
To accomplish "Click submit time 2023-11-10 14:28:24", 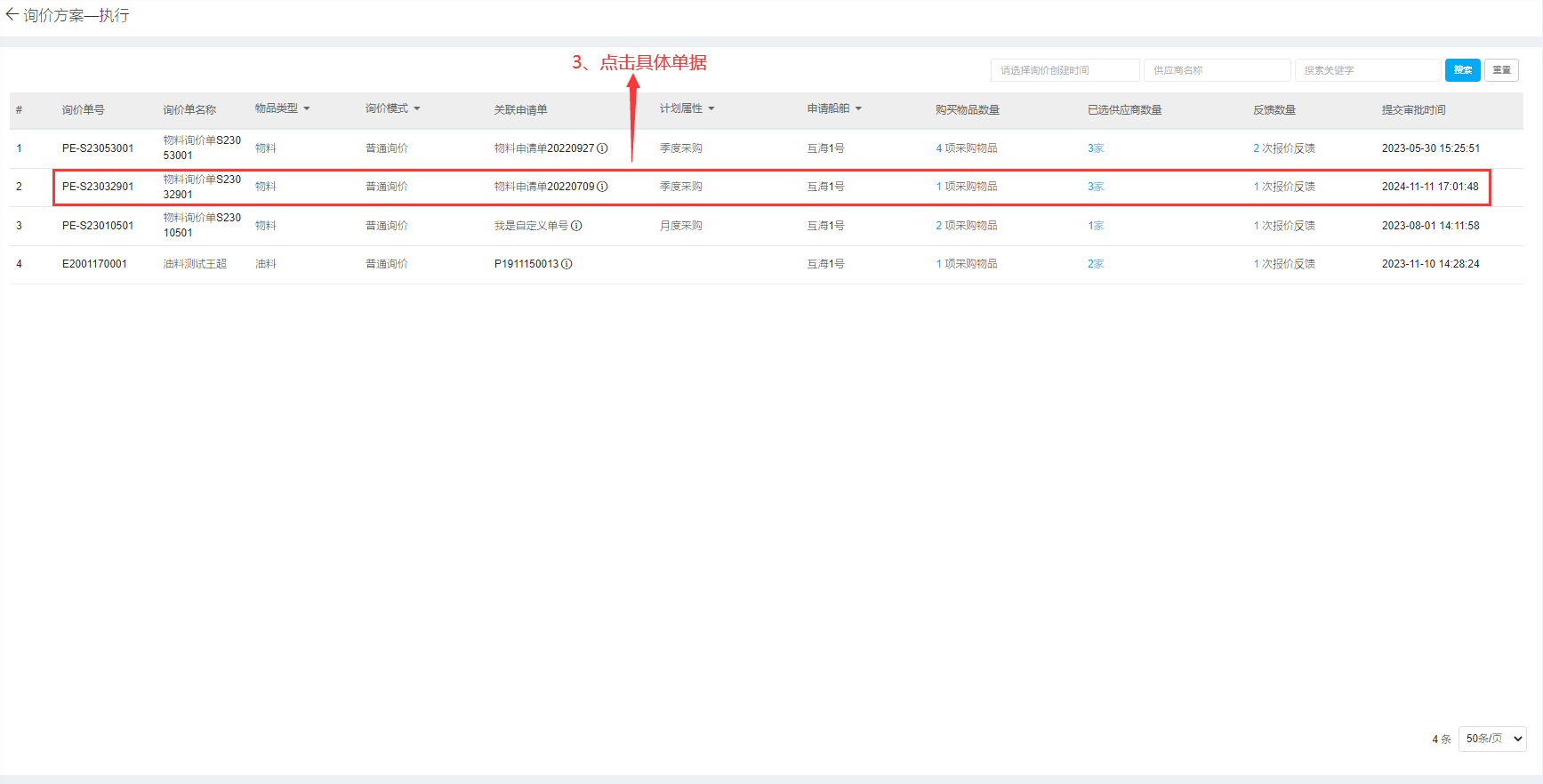I will 1430,264.
